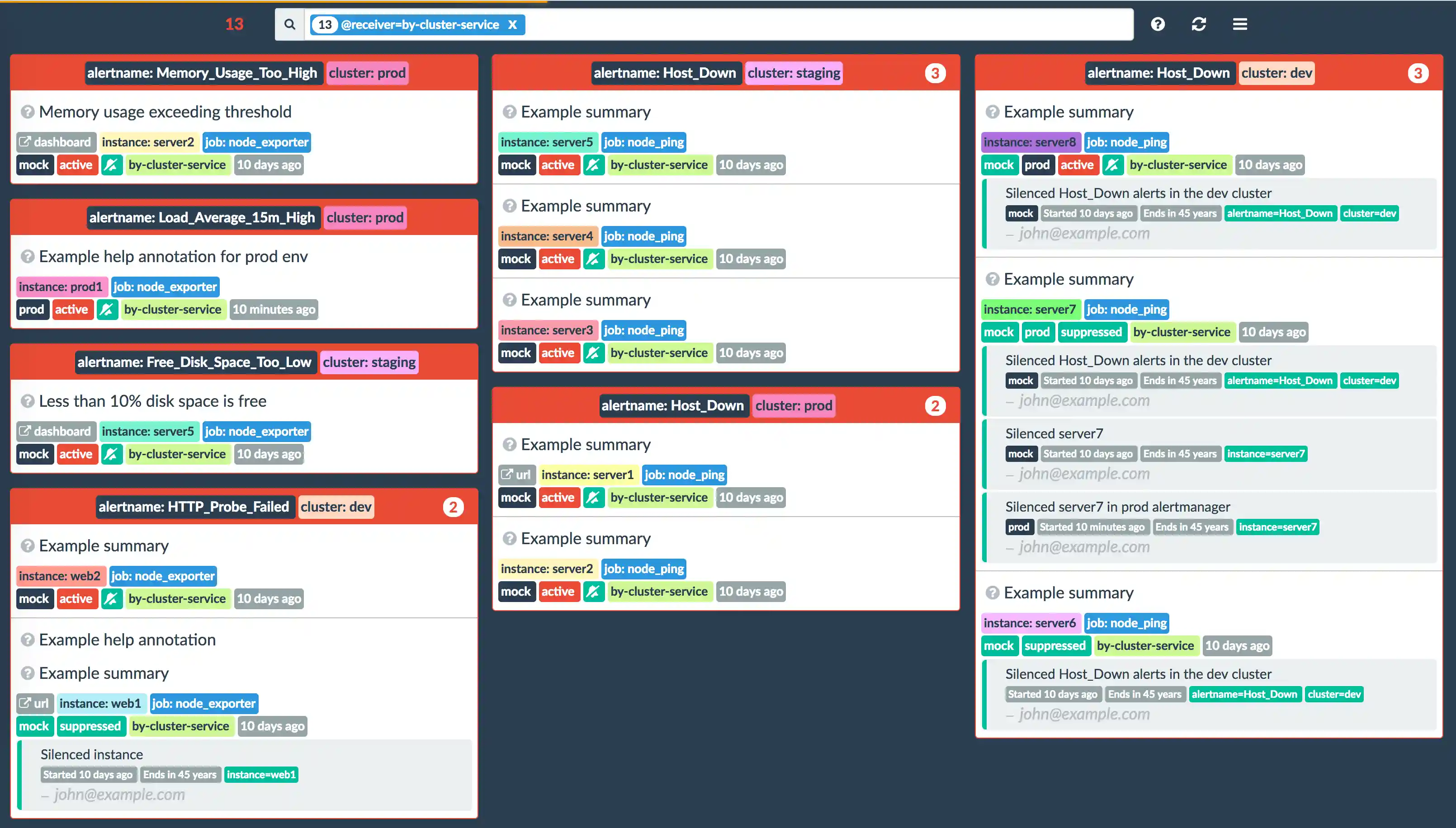
Task: Click the help question icon beside Example help annotation
Action: click(27, 639)
